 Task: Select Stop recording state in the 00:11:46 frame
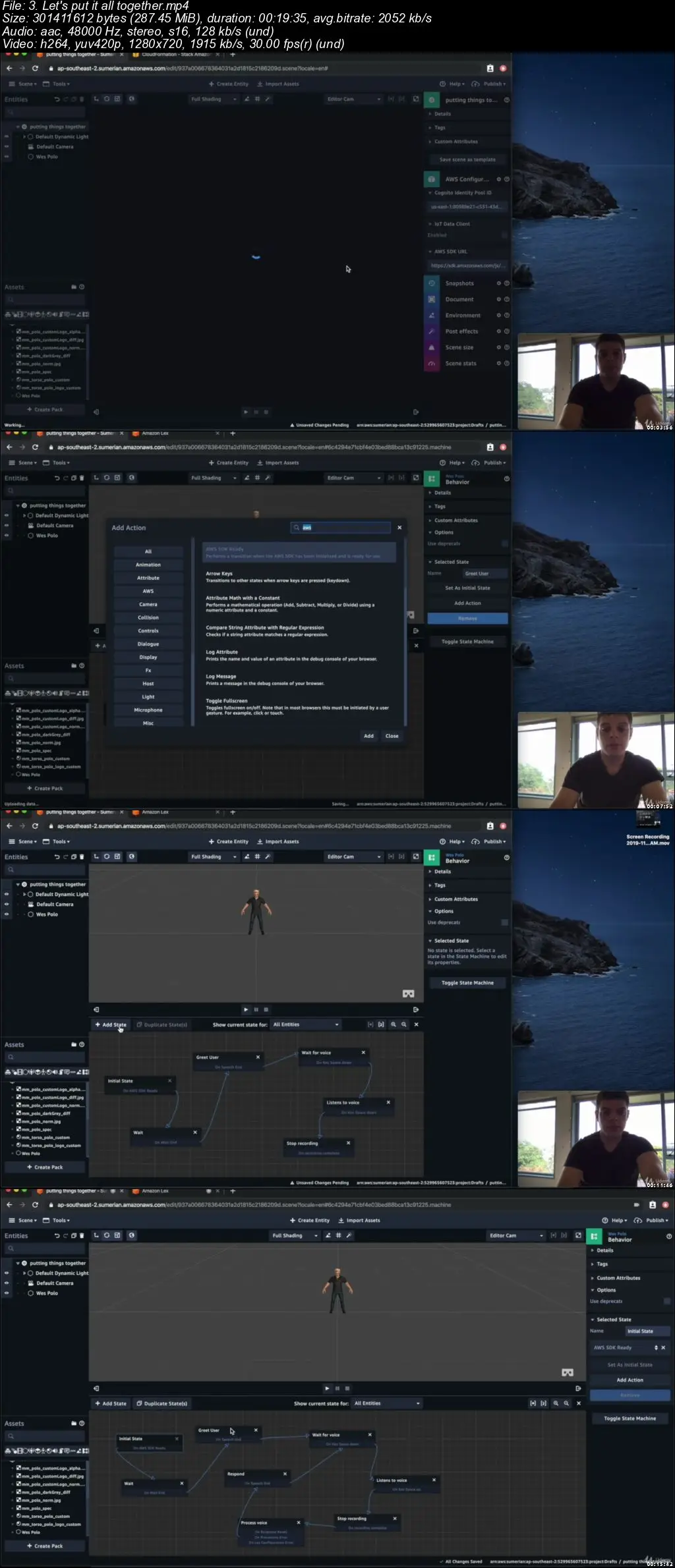pos(319,1148)
